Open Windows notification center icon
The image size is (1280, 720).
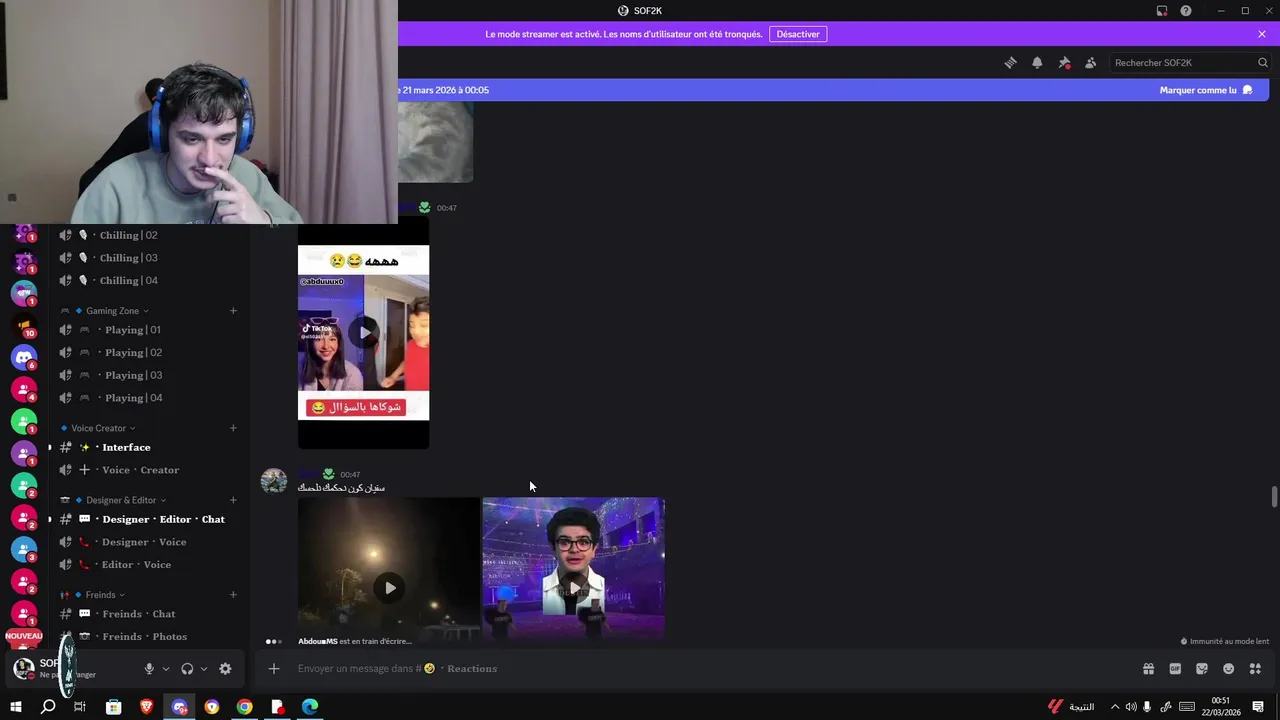(1258, 707)
